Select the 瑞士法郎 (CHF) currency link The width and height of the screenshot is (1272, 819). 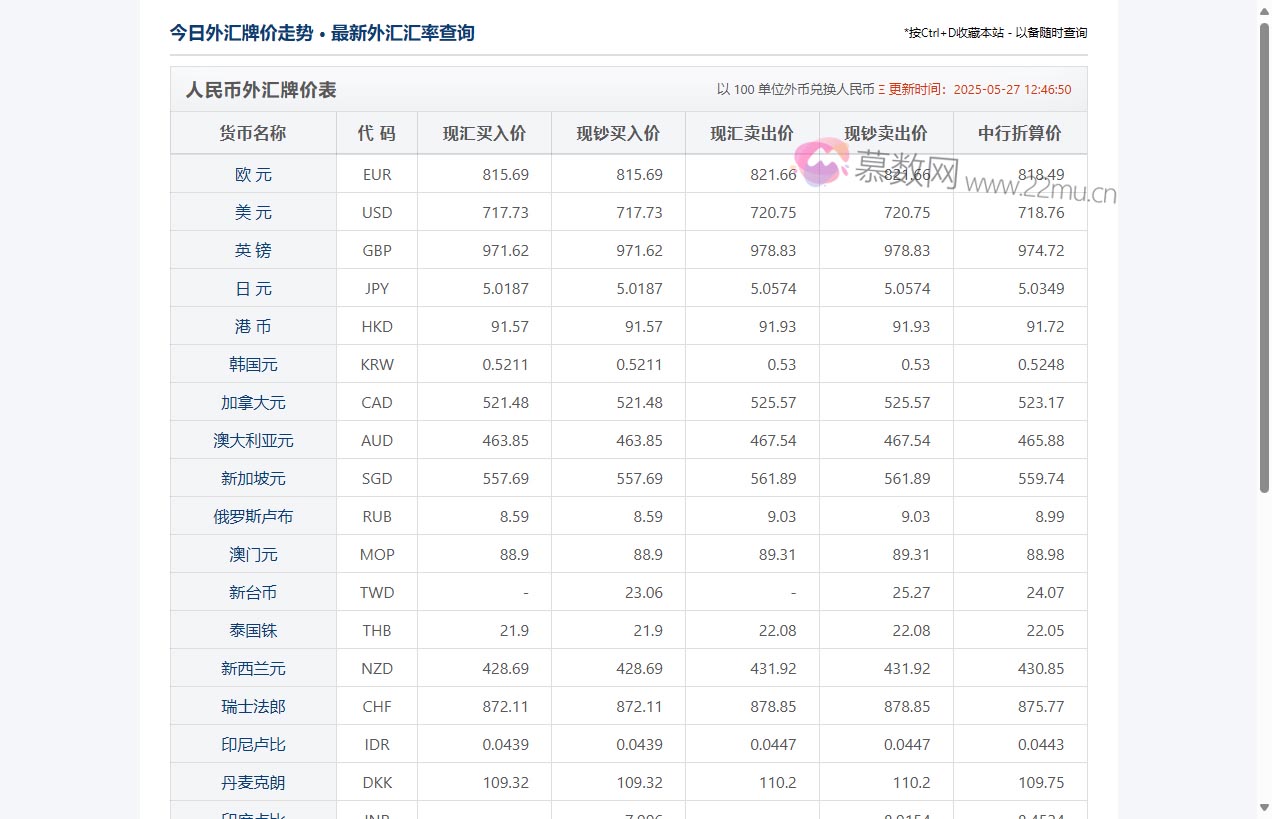point(253,705)
